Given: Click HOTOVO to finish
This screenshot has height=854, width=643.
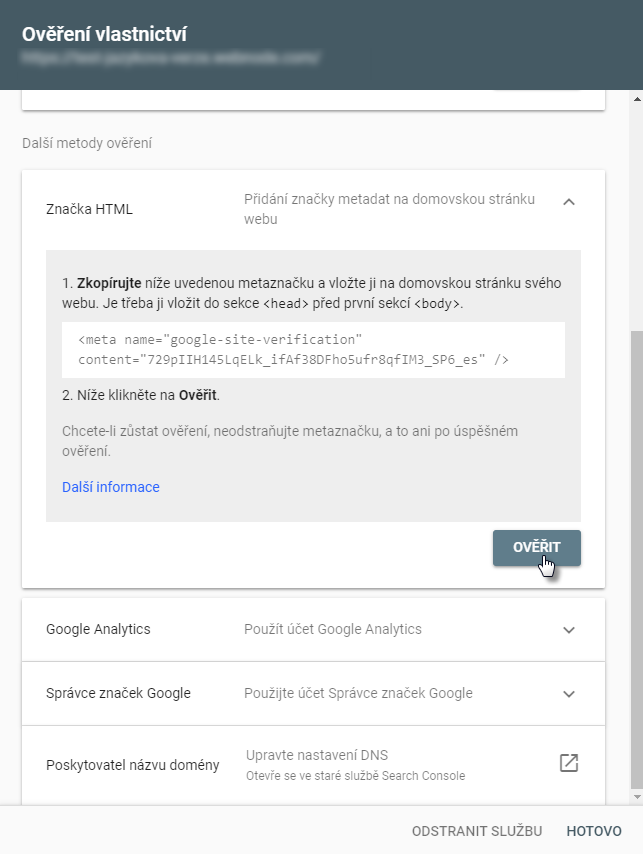Looking at the screenshot, I should (x=594, y=831).
